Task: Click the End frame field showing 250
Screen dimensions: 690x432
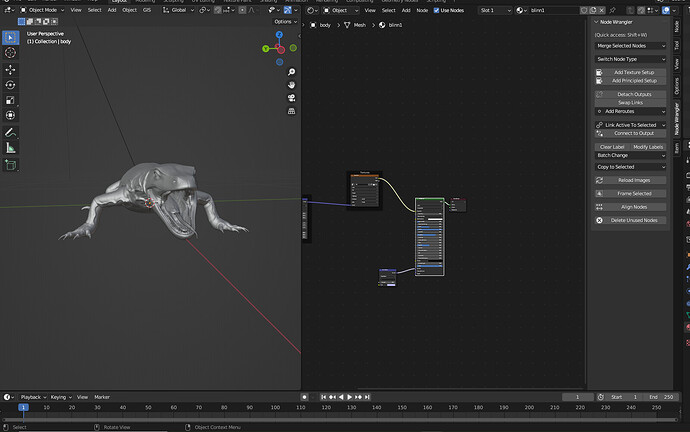Action: click(661, 397)
